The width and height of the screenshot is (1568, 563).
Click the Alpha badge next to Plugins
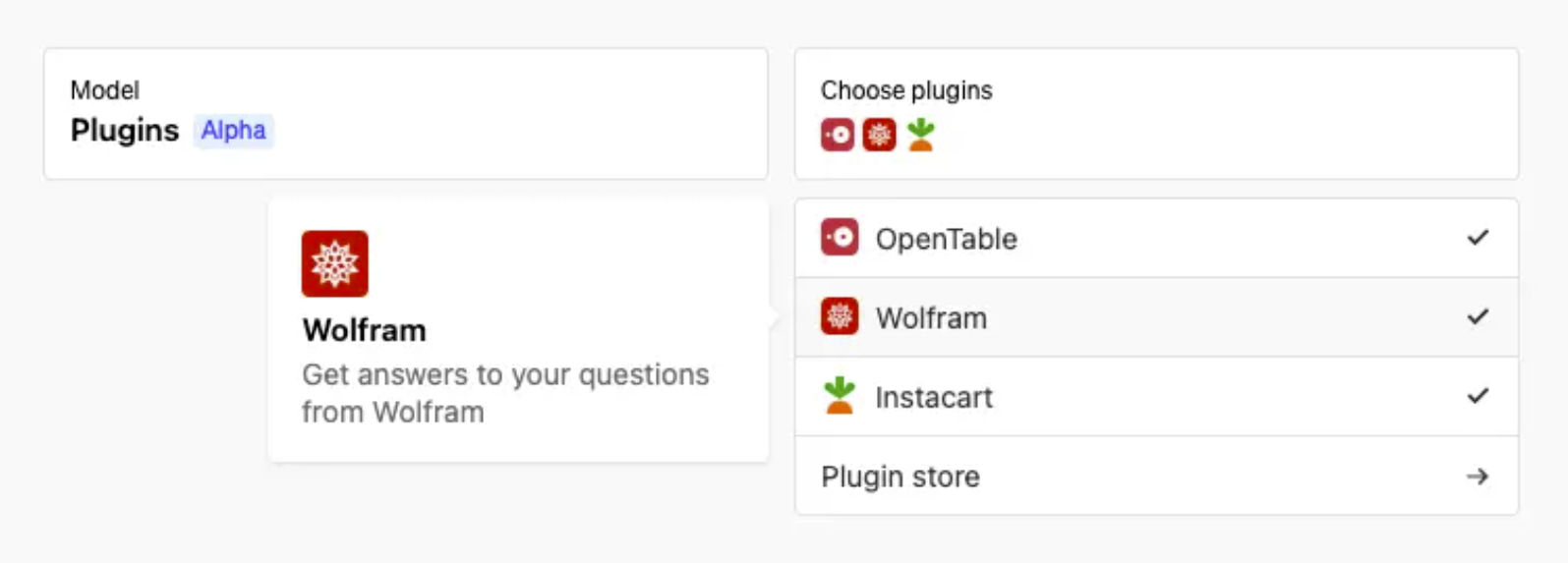tap(234, 131)
